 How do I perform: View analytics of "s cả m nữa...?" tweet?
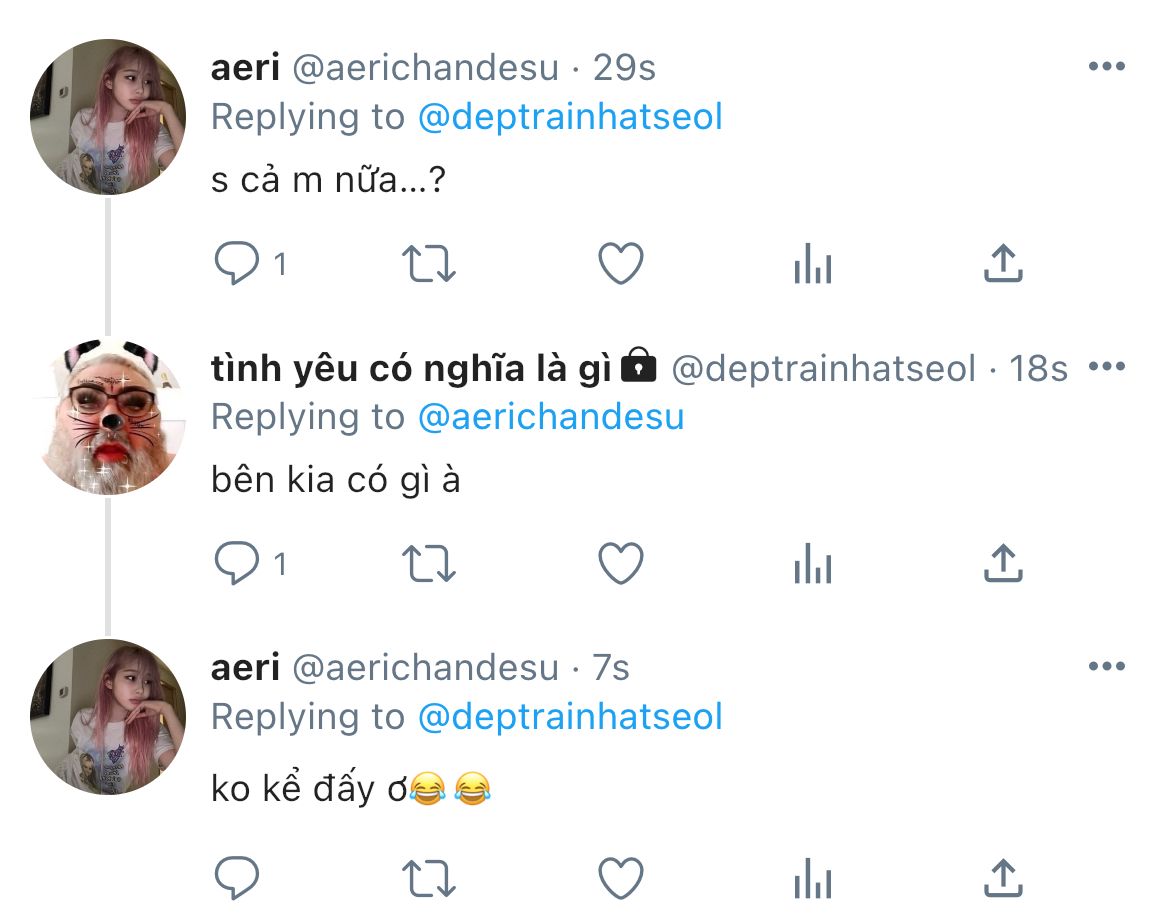[812, 266]
